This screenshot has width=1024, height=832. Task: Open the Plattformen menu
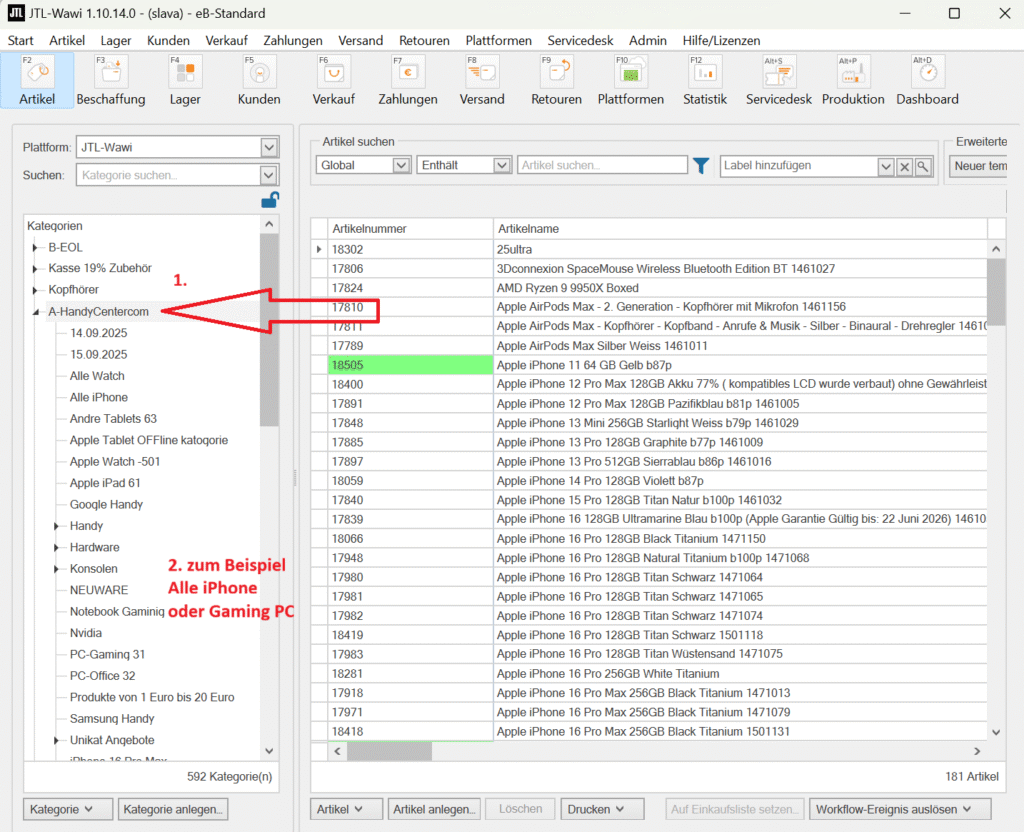(x=498, y=41)
